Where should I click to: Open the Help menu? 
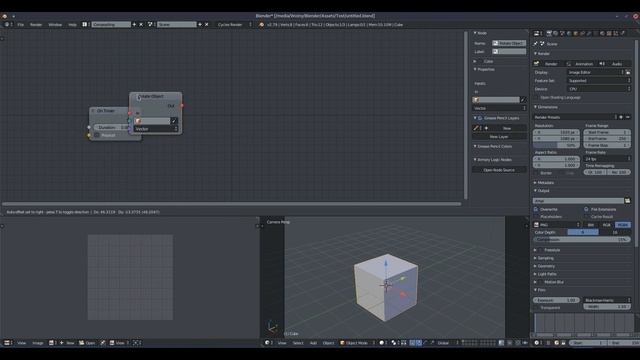72,24
